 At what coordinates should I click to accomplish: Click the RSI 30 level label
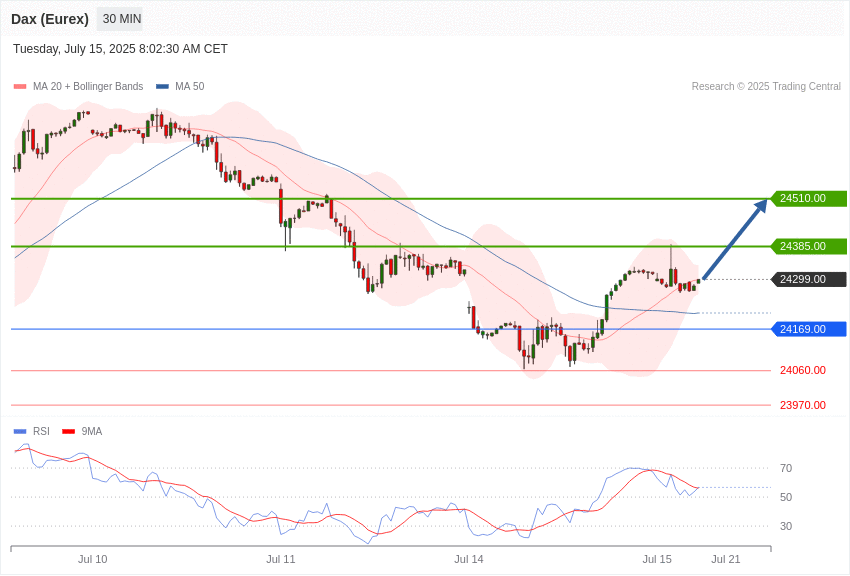(x=786, y=526)
